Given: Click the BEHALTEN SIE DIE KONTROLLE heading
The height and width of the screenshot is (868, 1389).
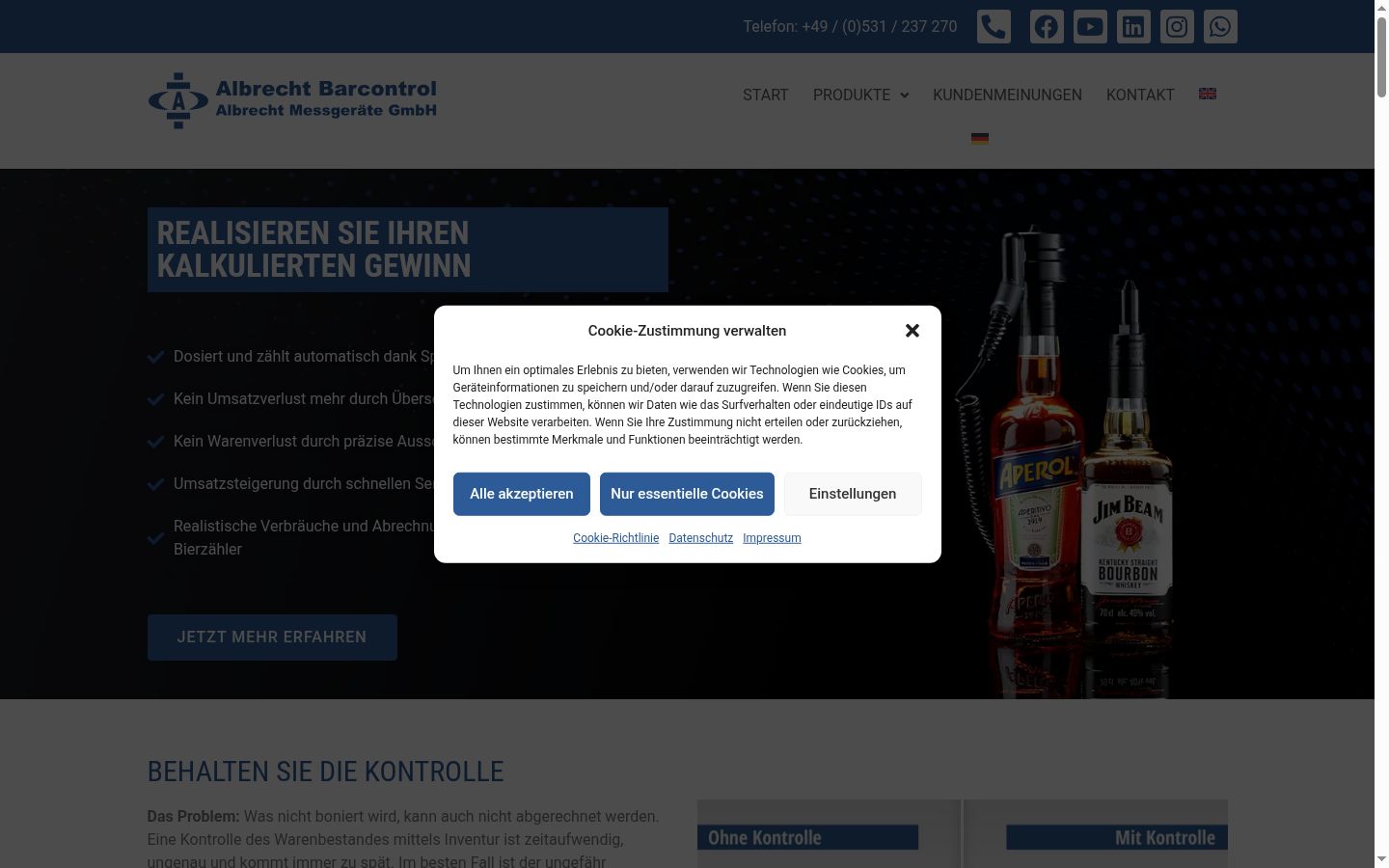Looking at the screenshot, I should click(325, 772).
